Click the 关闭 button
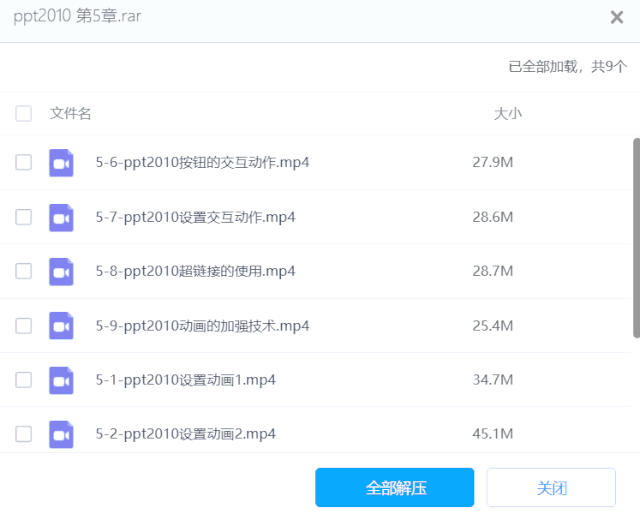The width and height of the screenshot is (640, 520). click(551, 487)
